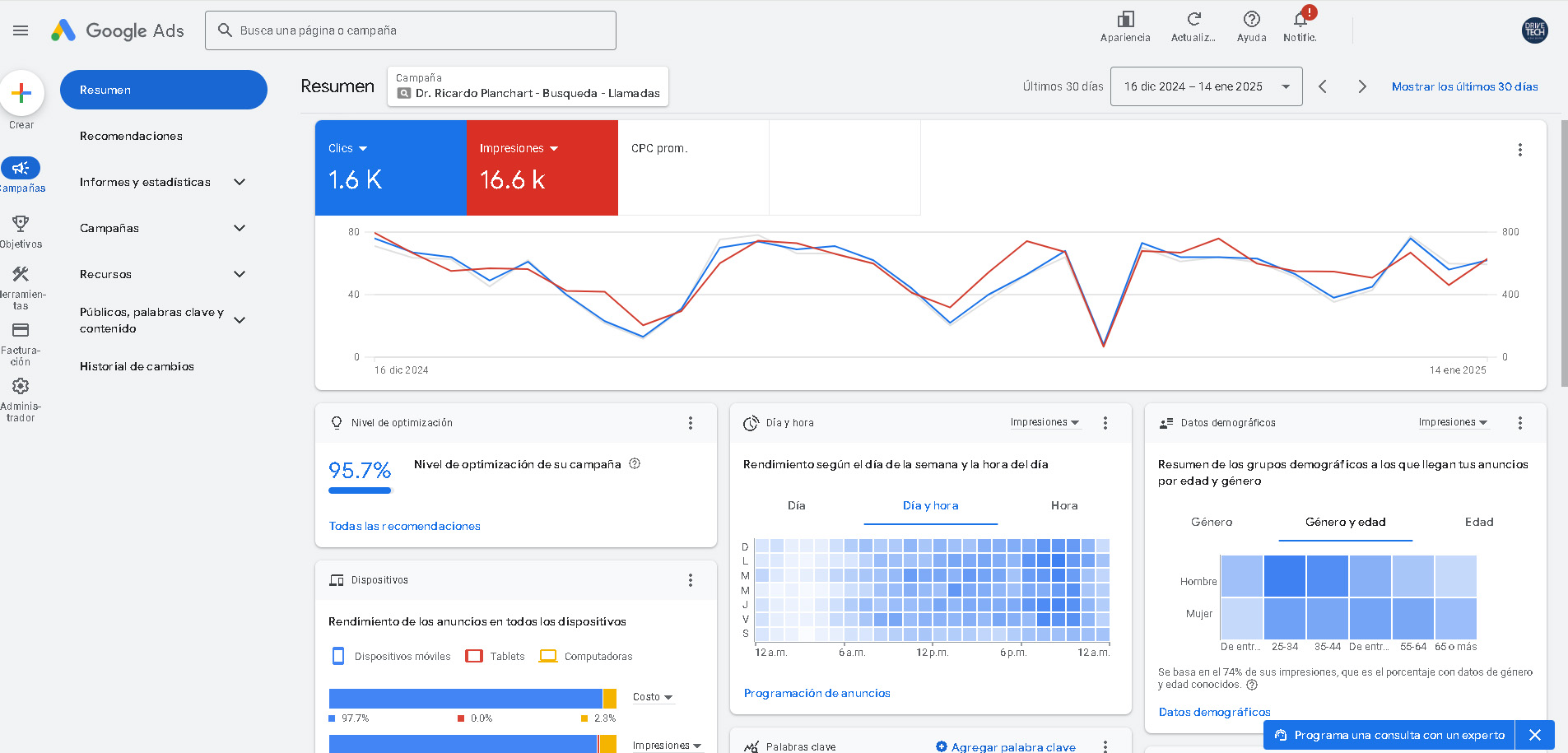This screenshot has height=753, width=1568.
Task: Click the Crear plus button
Action: coord(21,93)
